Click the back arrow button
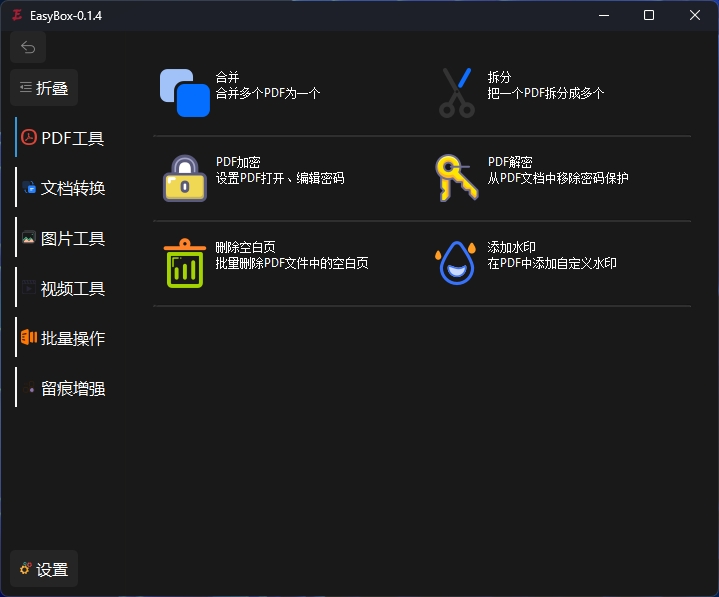 click(x=28, y=47)
